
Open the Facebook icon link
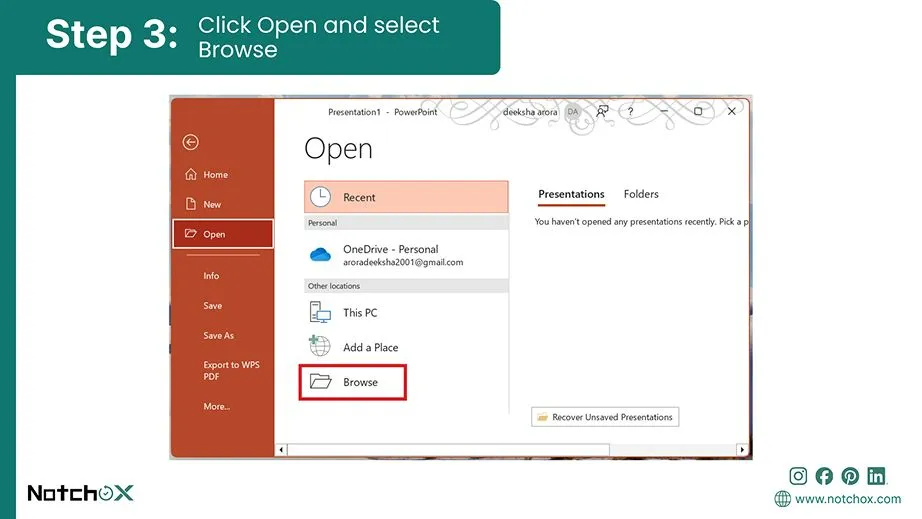pos(824,476)
